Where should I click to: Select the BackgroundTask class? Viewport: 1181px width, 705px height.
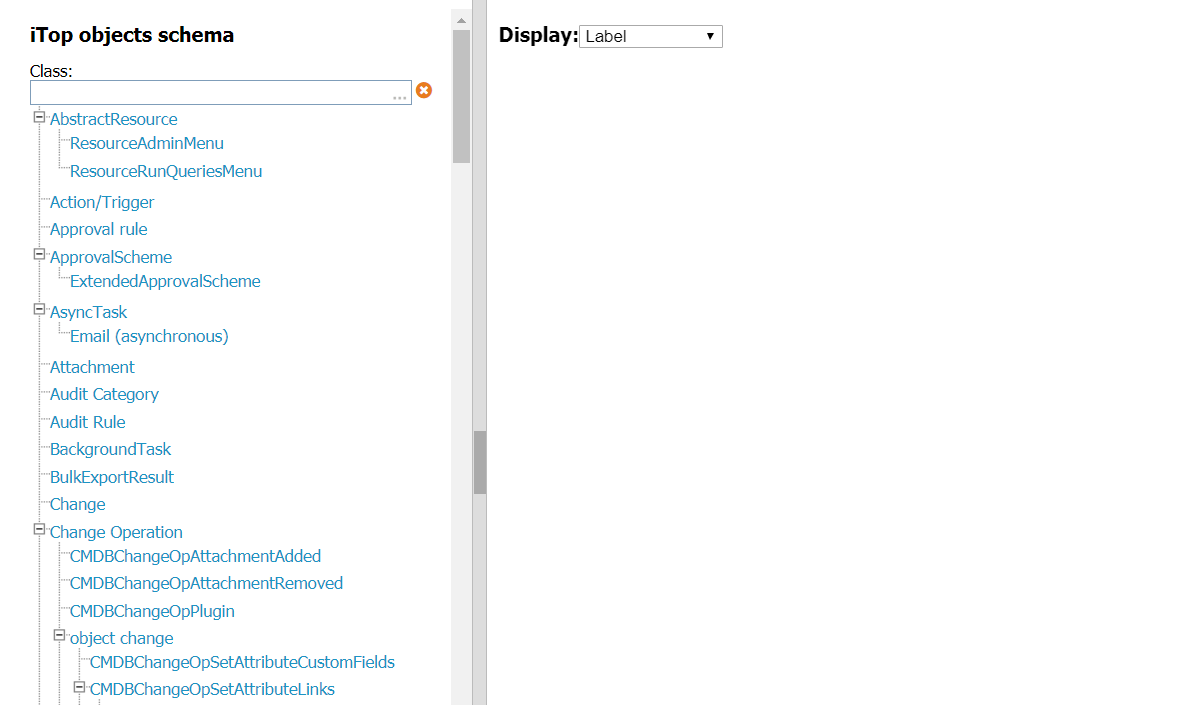[x=110, y=450]
